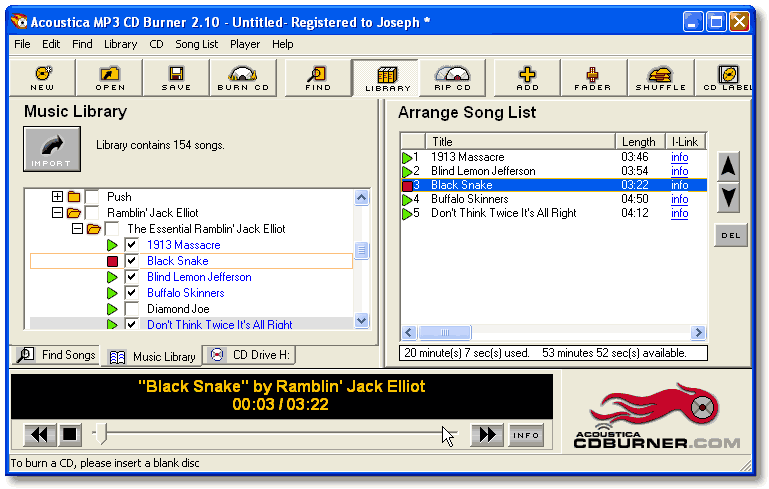This screenshot has height=489, width=769.
Task: Click the library tree vertical scrollbar thumb
Action: 362,250
